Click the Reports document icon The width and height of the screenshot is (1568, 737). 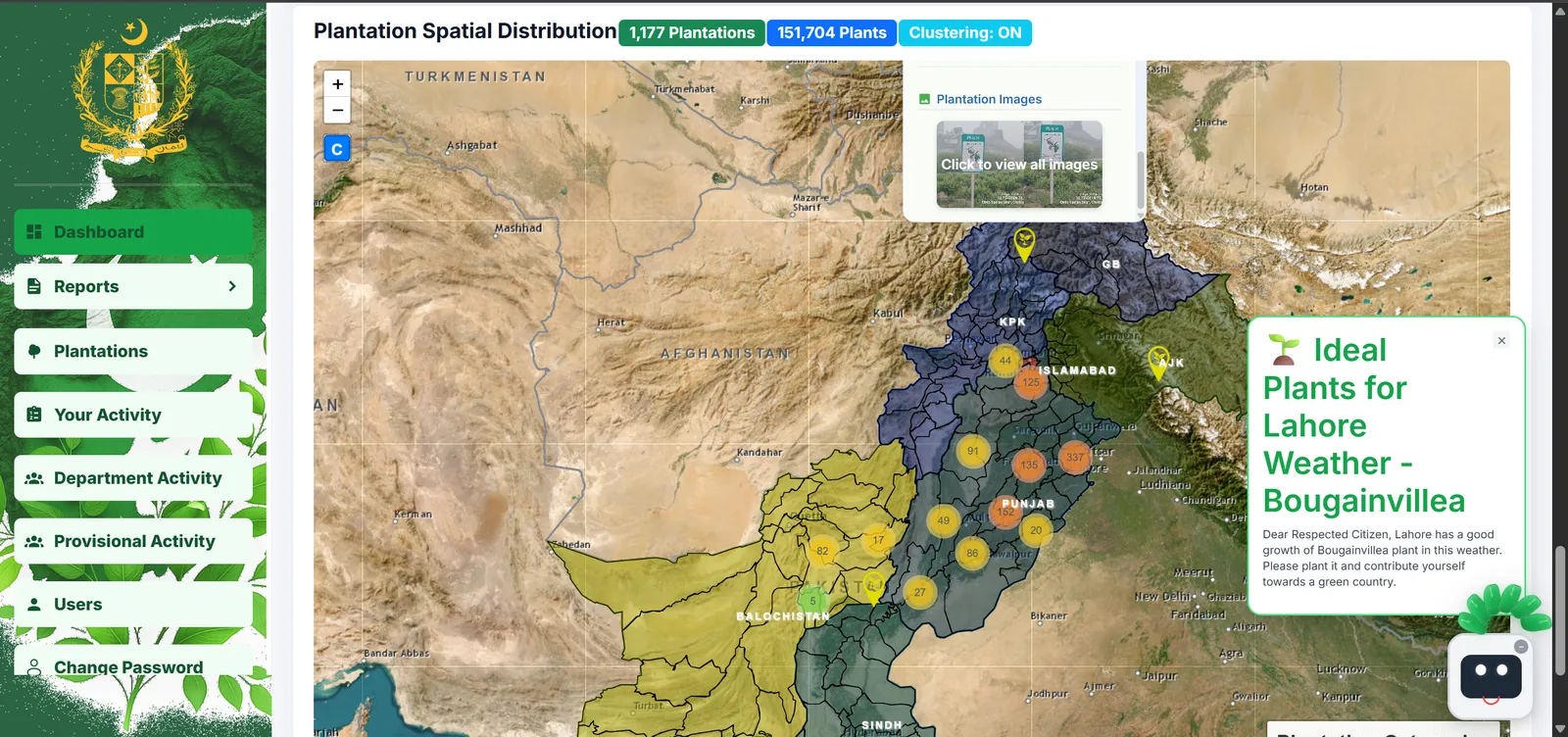tap(34, 286)
